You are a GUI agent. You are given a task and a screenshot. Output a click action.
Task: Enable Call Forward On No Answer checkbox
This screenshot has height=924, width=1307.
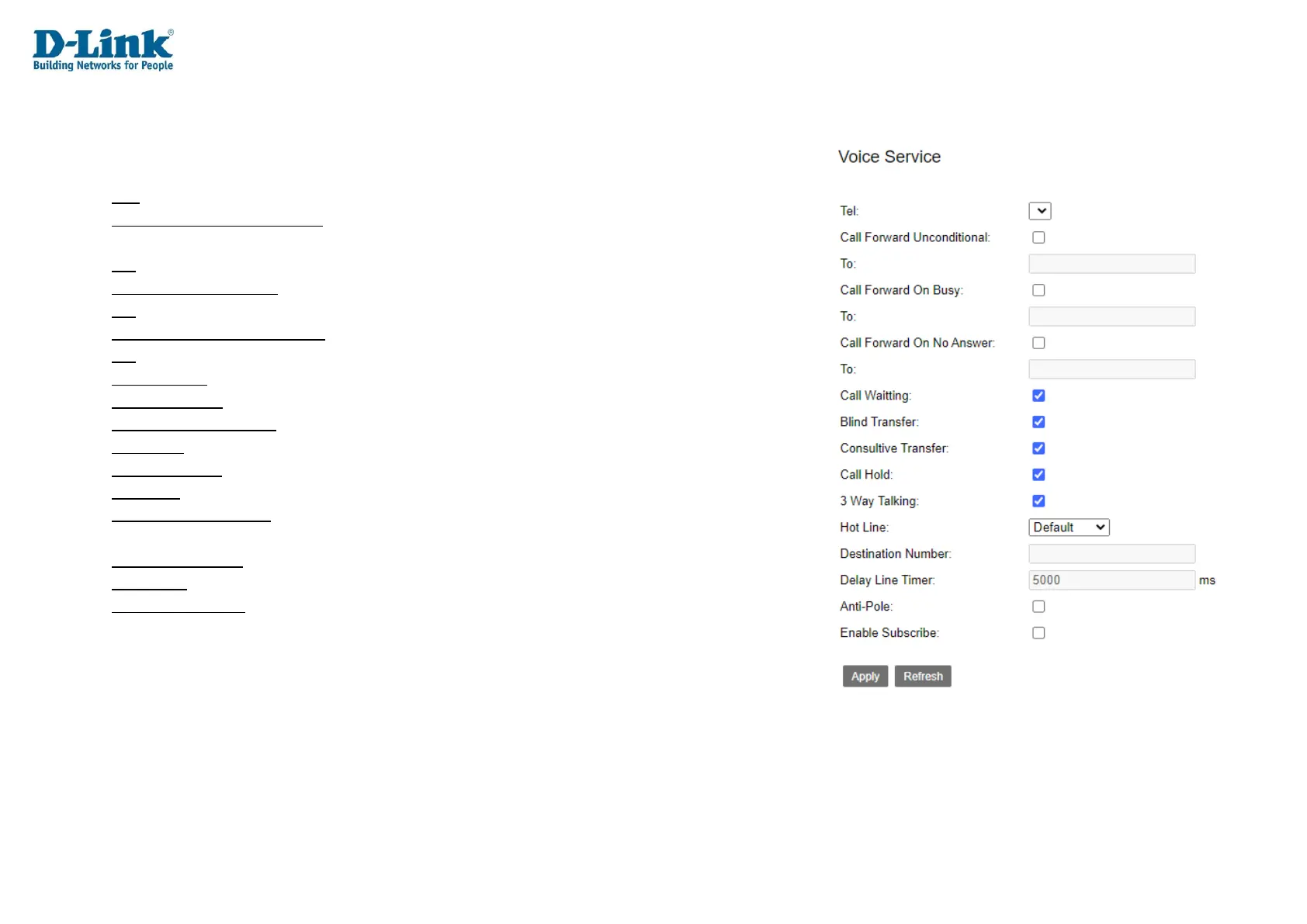(x=1038, y=343)
